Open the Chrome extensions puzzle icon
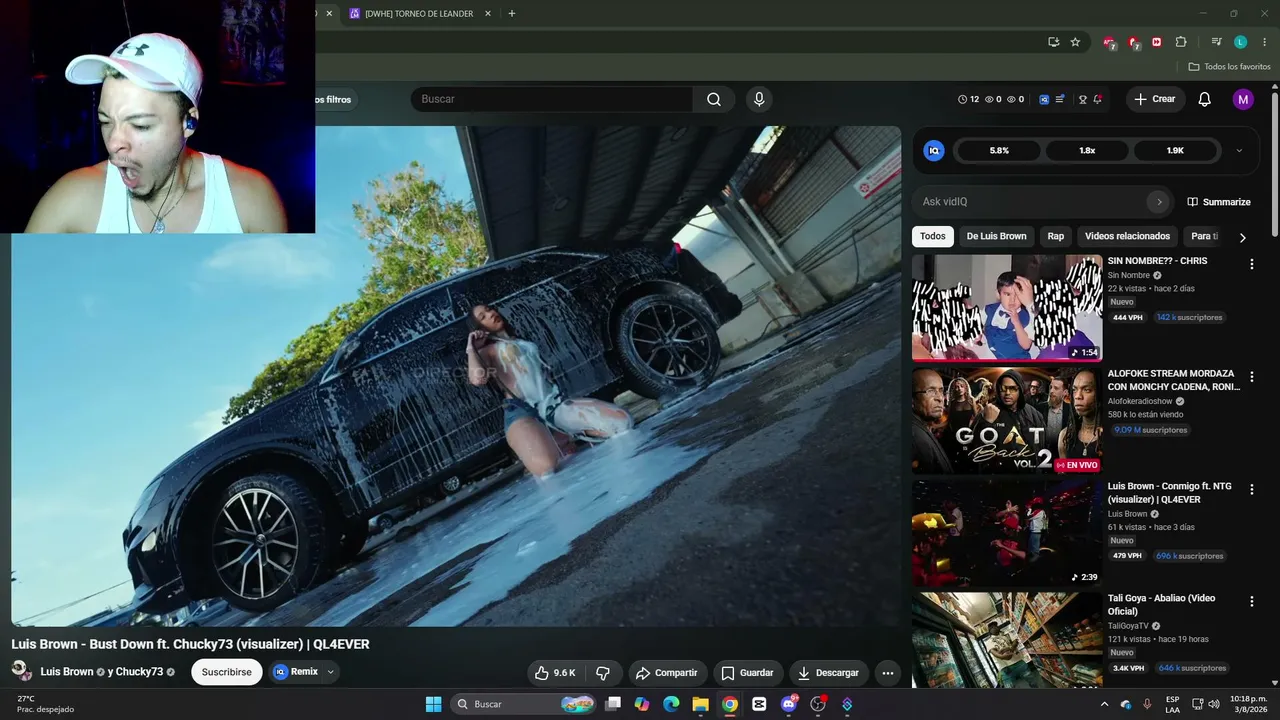Image resolution: width=1280 pixels, height=720 pixels. point(1181,42)
